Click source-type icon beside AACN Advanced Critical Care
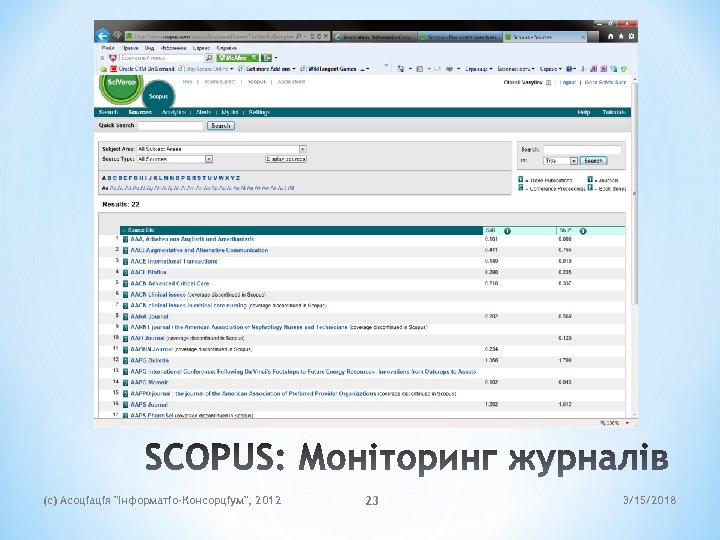Image resolution: width=720 pixels, height=540 pixels. point(125,284)
